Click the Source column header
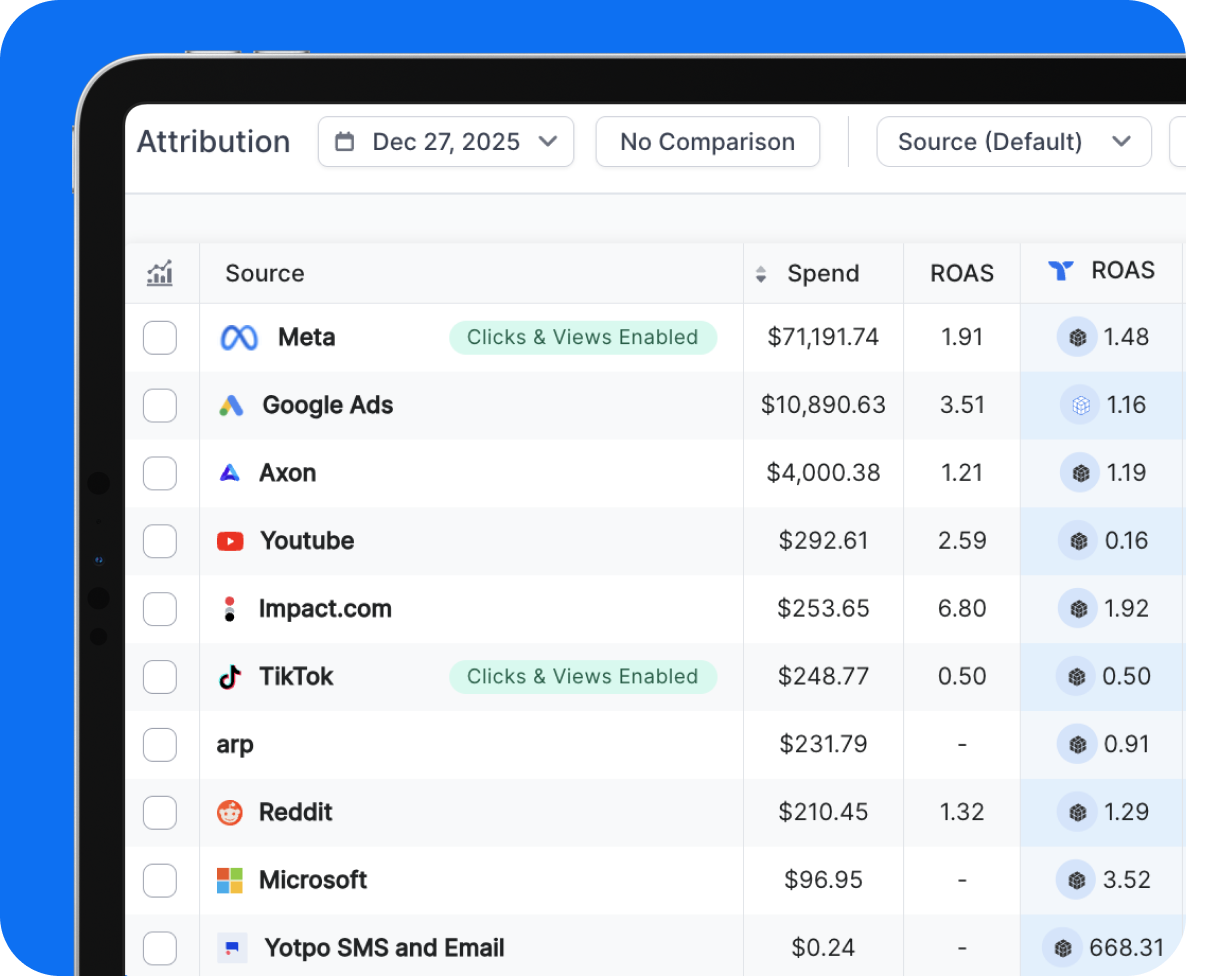 265,274
